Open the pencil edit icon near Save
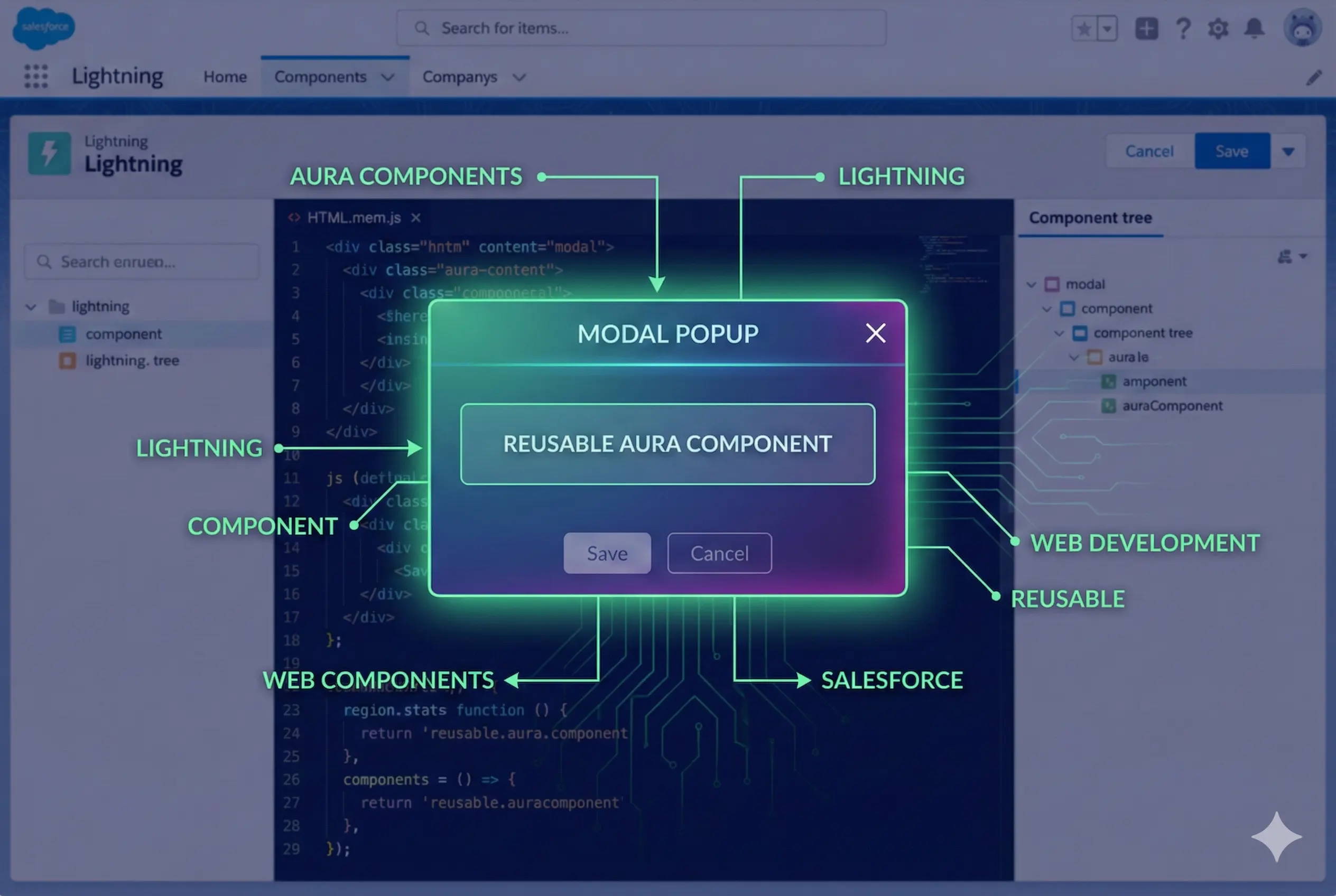The image size is (1336, 896). 1314,77
